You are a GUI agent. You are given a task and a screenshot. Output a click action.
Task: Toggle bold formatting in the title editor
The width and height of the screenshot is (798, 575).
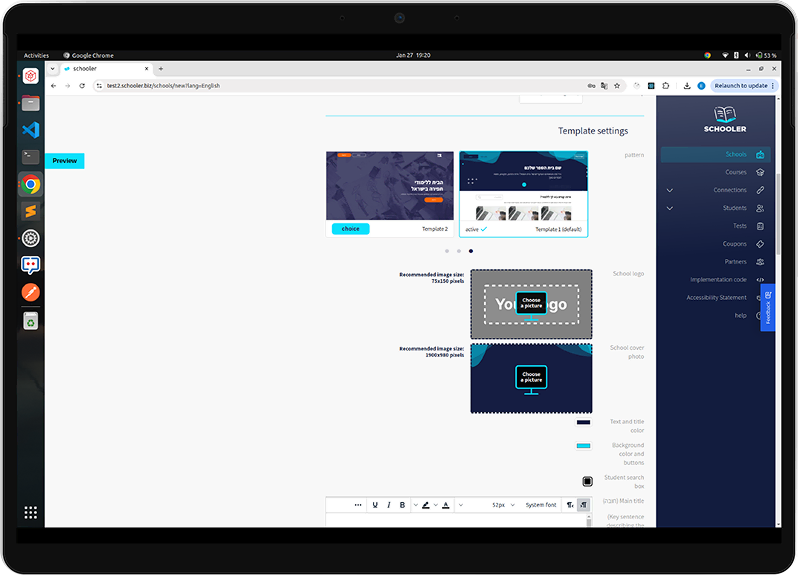(x=402, y=505)
